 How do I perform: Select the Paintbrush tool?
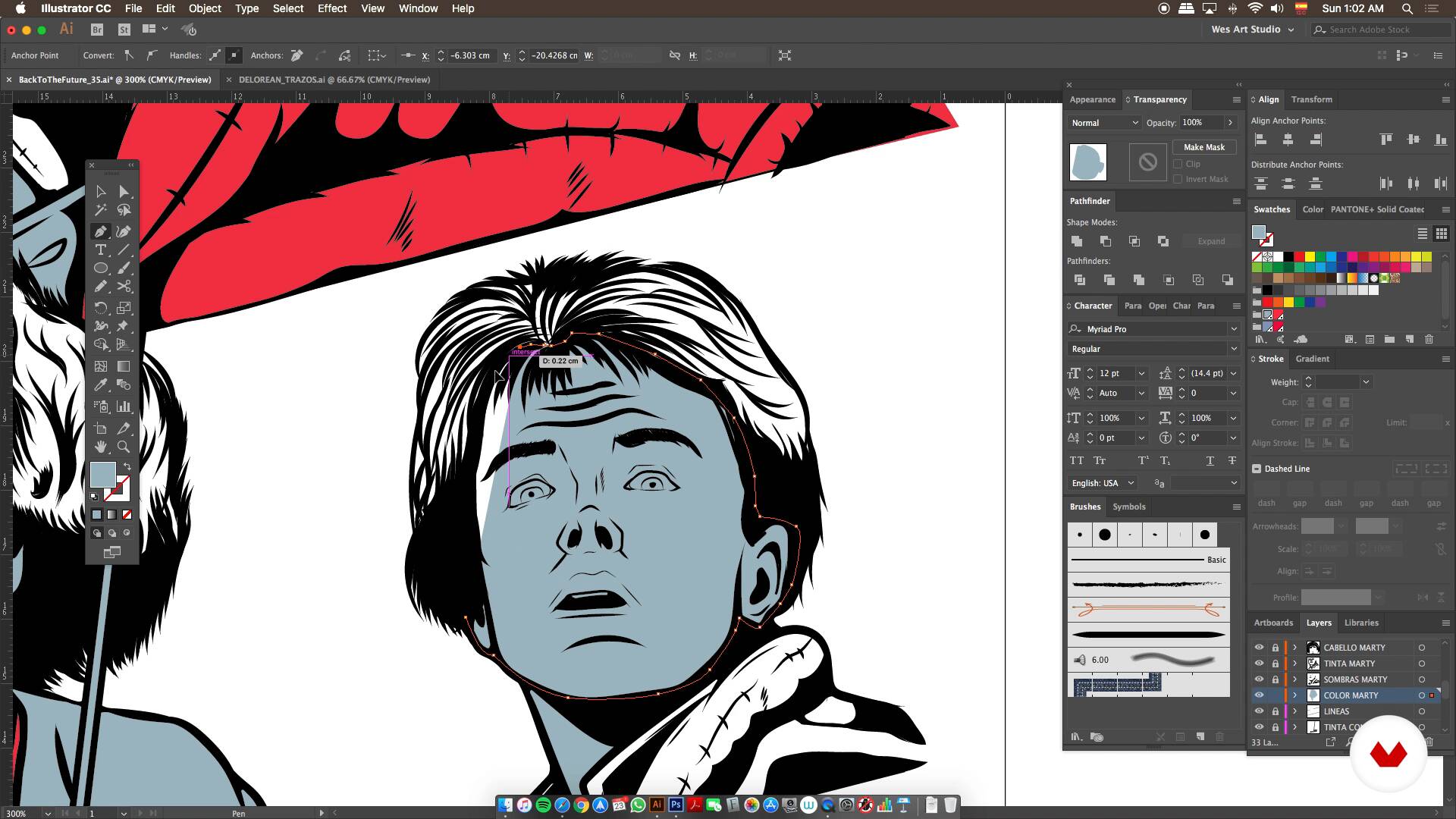coord(124,268)
